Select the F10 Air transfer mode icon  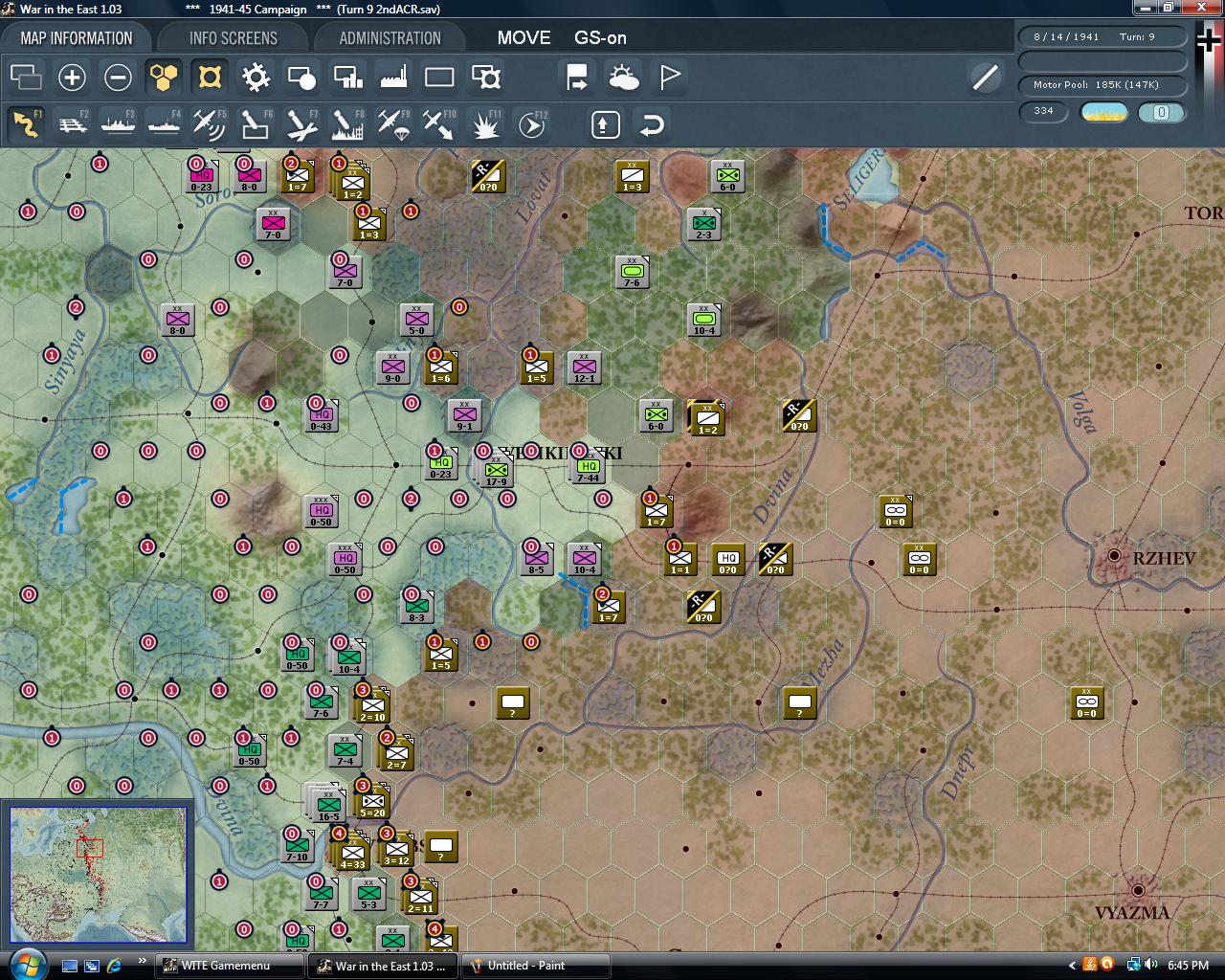440,123
